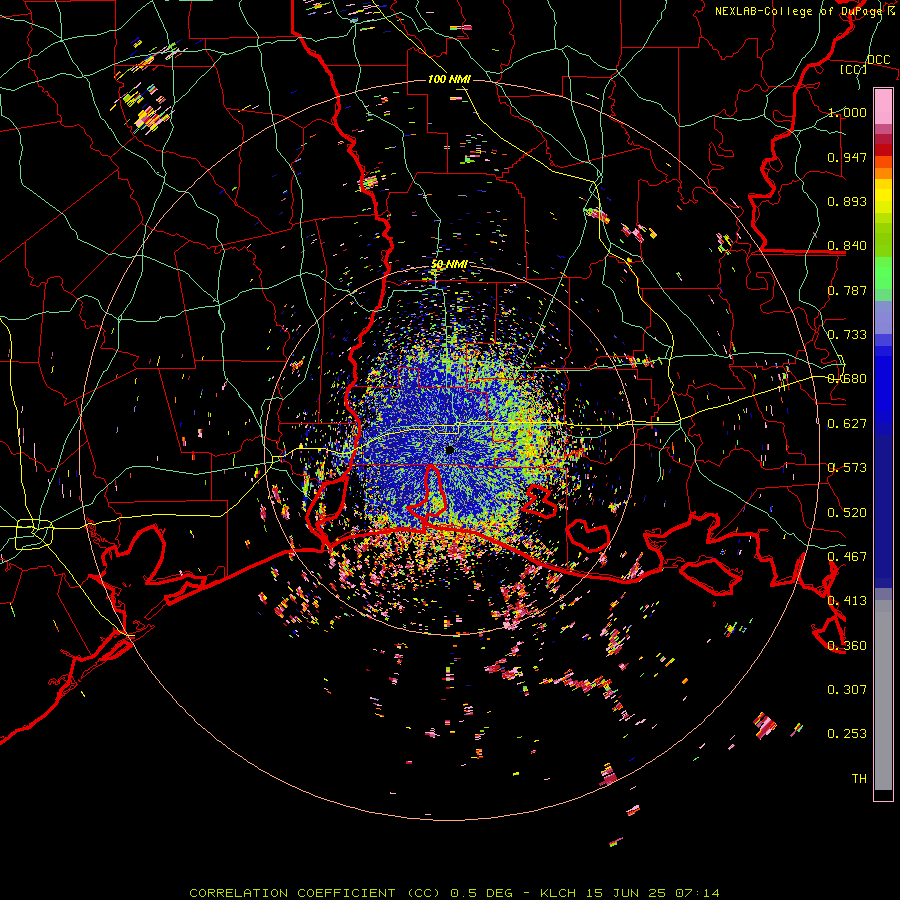Select the 0.680 value on color scale
The height and width of the screenshot is (900, 900).
coord(847,379)
